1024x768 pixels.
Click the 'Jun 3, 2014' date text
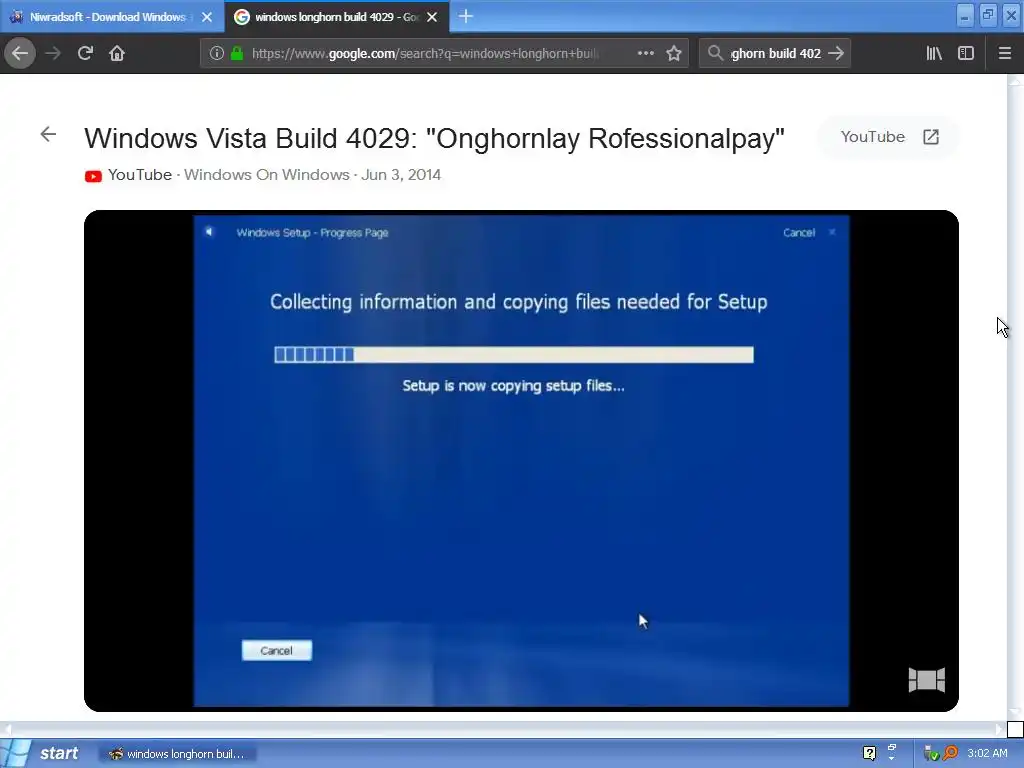pyautogui.click(x=401, y=175)
